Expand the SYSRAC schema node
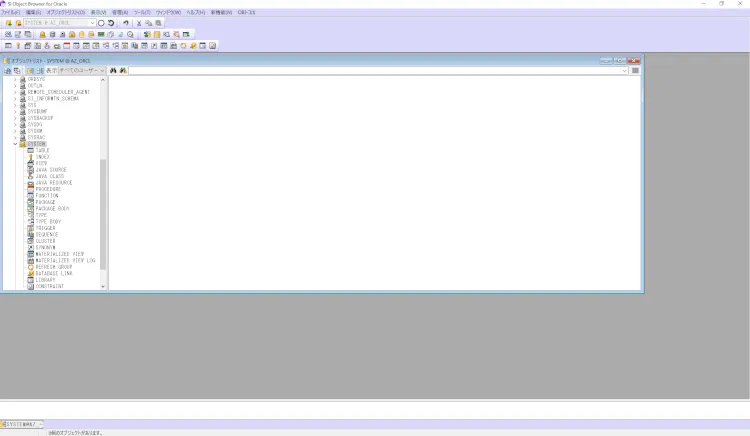The image size is (750, 436). coord(15,137)
